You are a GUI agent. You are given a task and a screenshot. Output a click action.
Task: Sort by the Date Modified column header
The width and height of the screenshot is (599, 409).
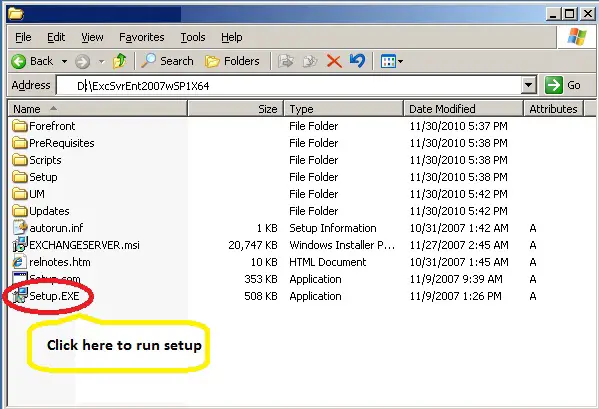point(463,109)
